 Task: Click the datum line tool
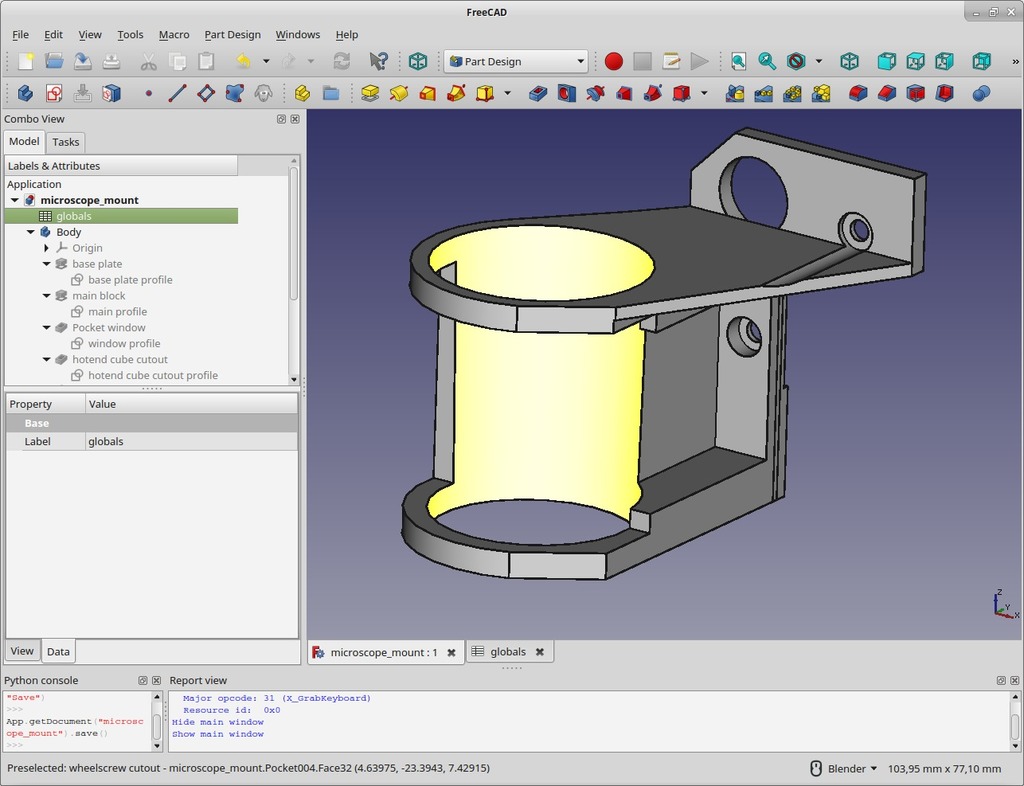click(x=177, y=93)
